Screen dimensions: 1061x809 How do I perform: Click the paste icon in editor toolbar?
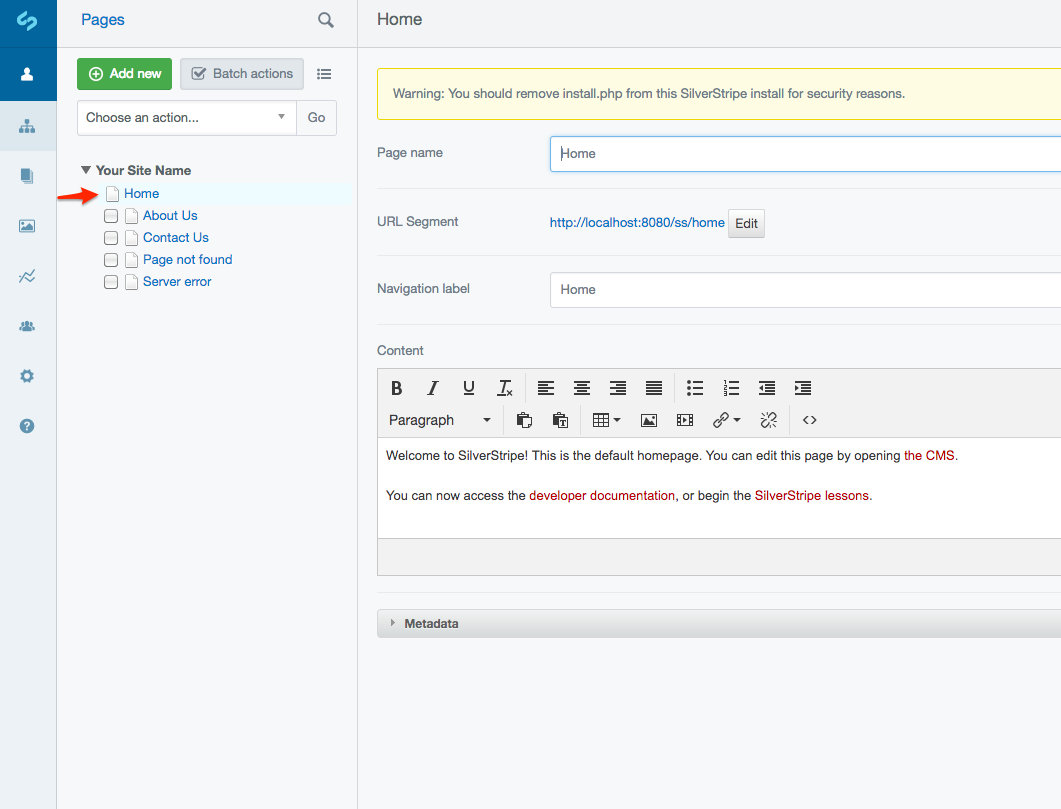524,420
